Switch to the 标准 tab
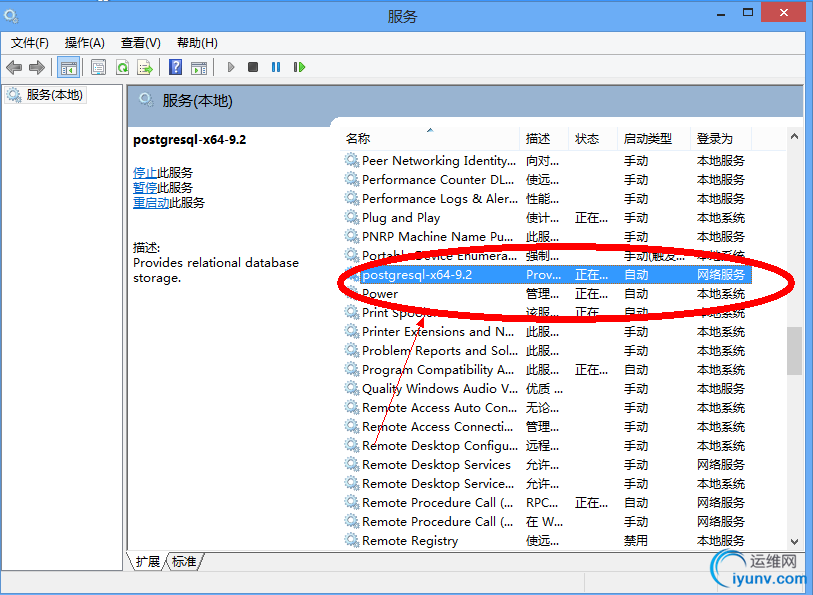The height and width of the screenshot is (595, 813). click(x=184, y=562)
